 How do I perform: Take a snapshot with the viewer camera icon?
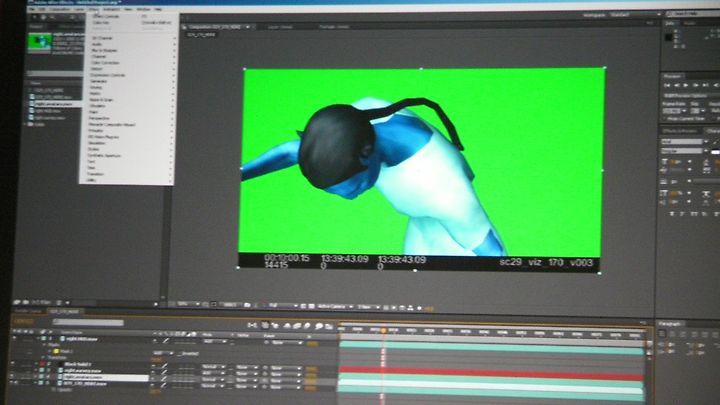tap(247, 305)
